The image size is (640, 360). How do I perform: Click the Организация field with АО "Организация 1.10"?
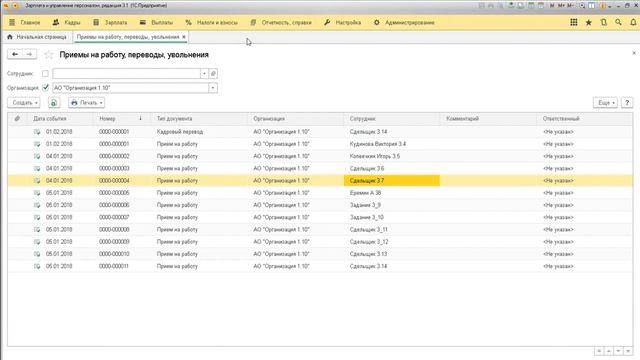click(x=131, y=88)
